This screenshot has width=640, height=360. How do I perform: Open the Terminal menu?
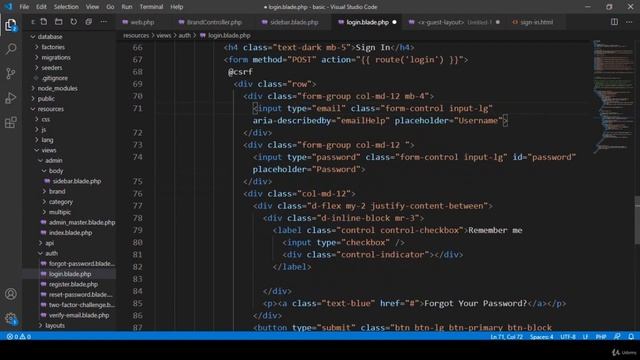coord(151,7)
